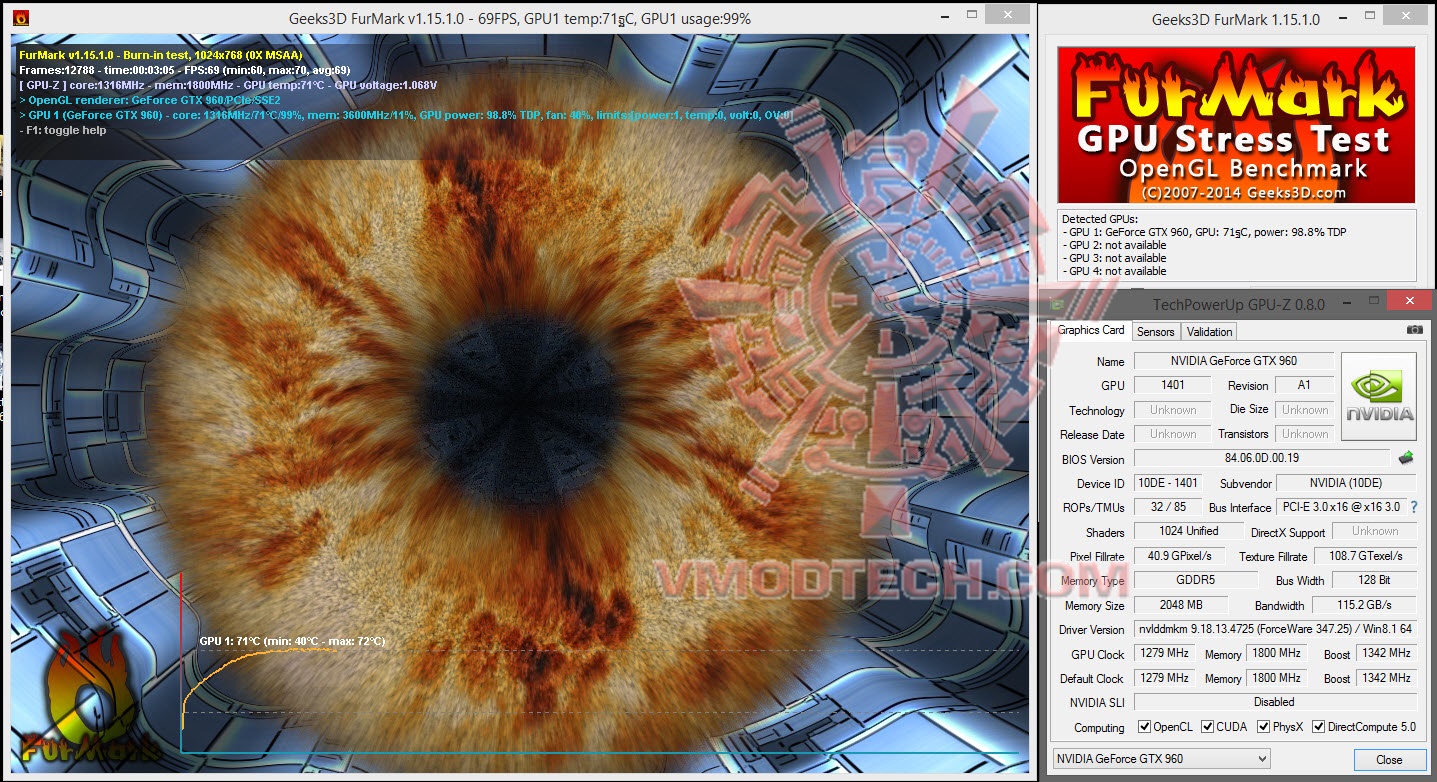This screenshot has height=782, width=1437.
Task: Click the "GPU 1: 71°C (min: 40°C - max: 72°C)" label
Action: (292, 641)
